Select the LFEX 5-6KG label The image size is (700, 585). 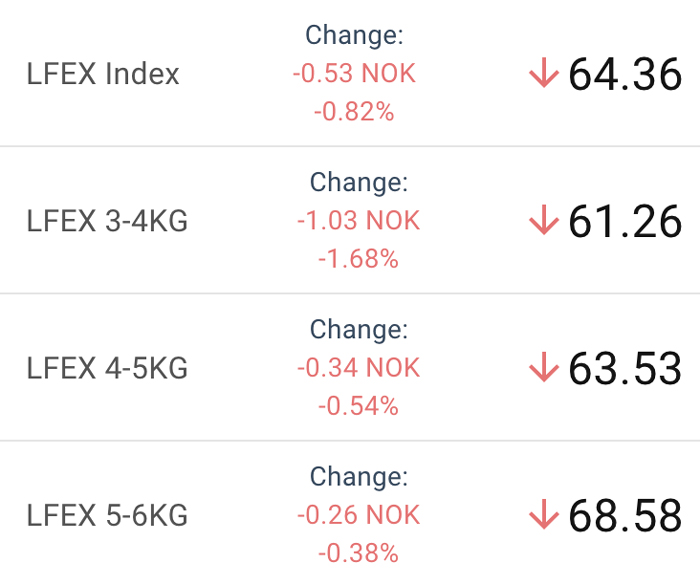point(107,515)
